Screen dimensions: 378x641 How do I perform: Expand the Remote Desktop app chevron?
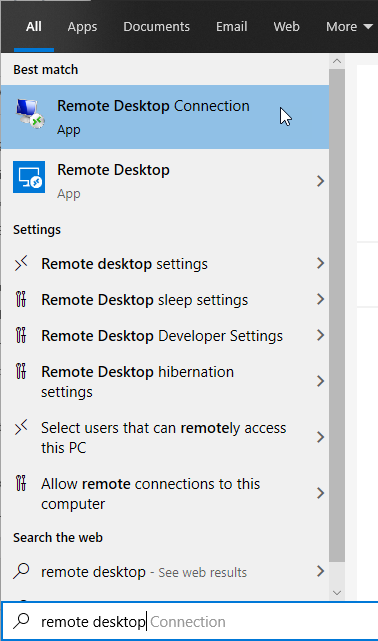(x=320, y=181)
